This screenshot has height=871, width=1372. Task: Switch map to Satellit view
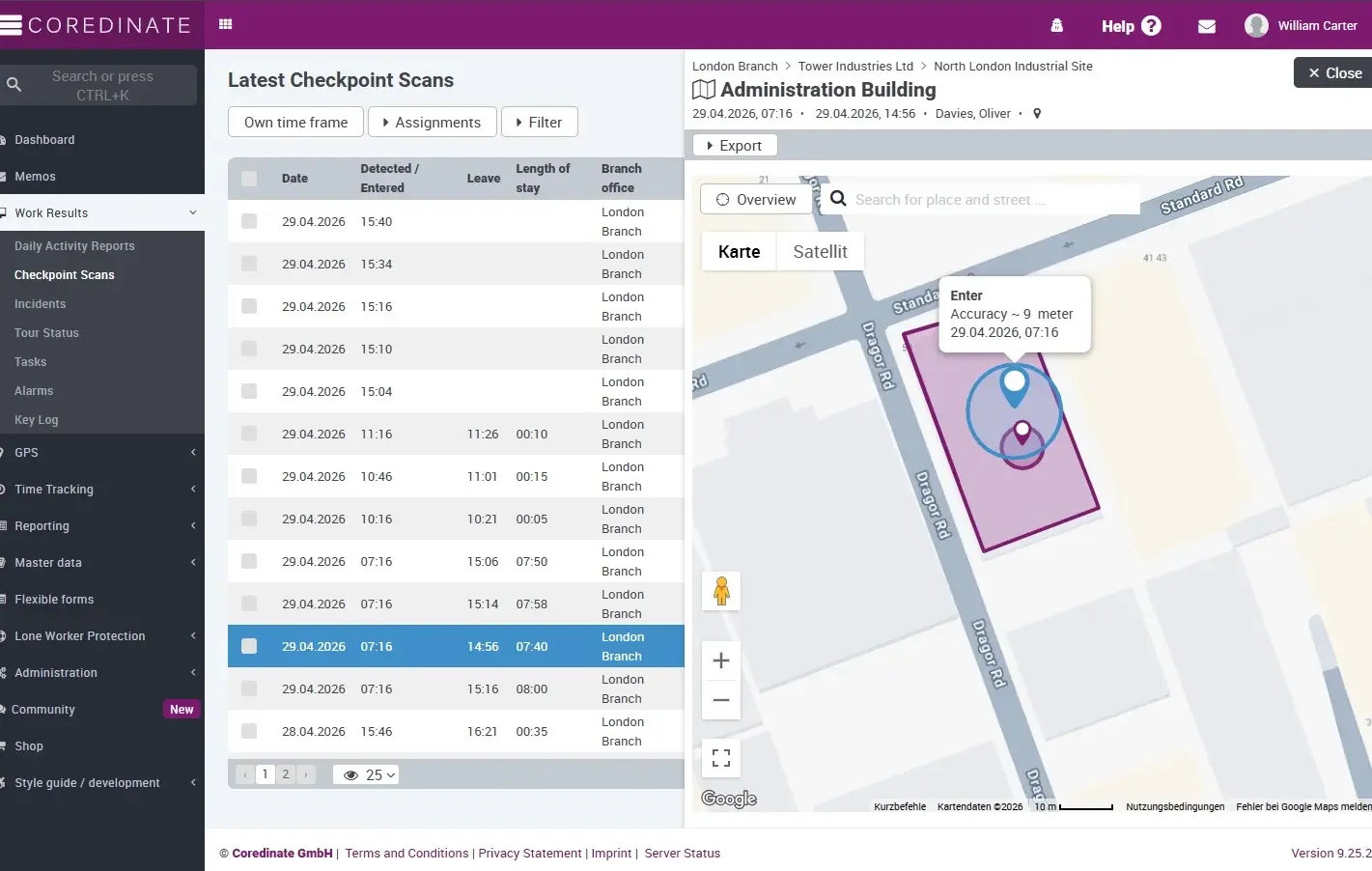(820, 252)
